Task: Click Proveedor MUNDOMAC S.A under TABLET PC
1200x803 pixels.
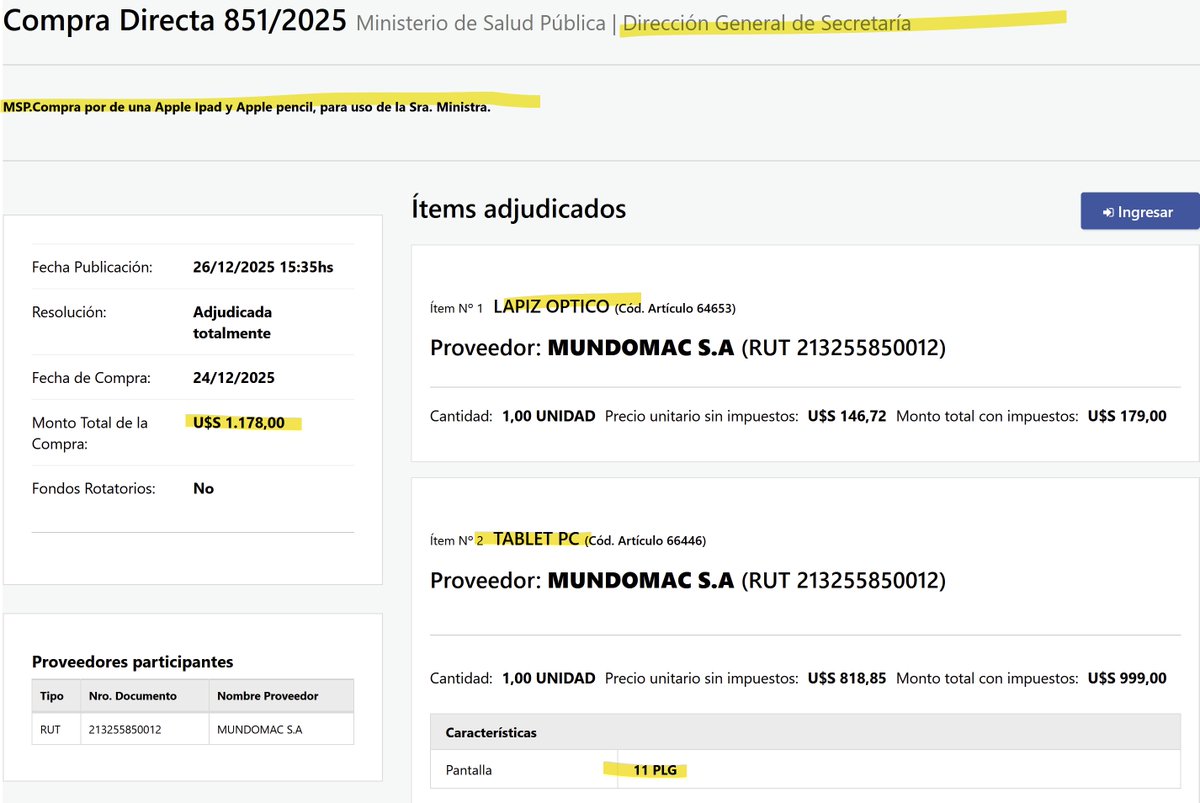Action: coord(640,580)
